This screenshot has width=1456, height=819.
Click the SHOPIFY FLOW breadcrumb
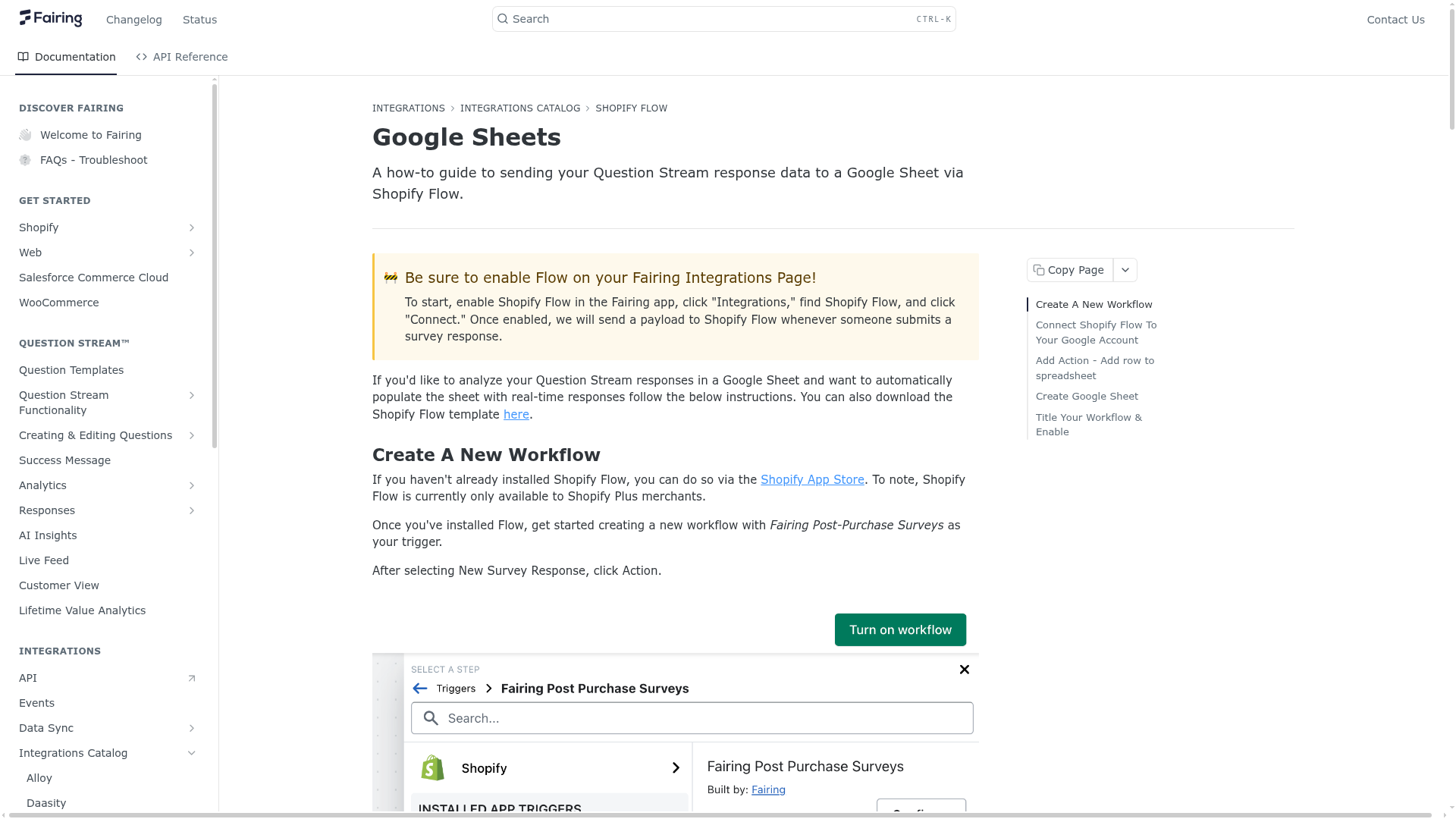pos(632,108)
